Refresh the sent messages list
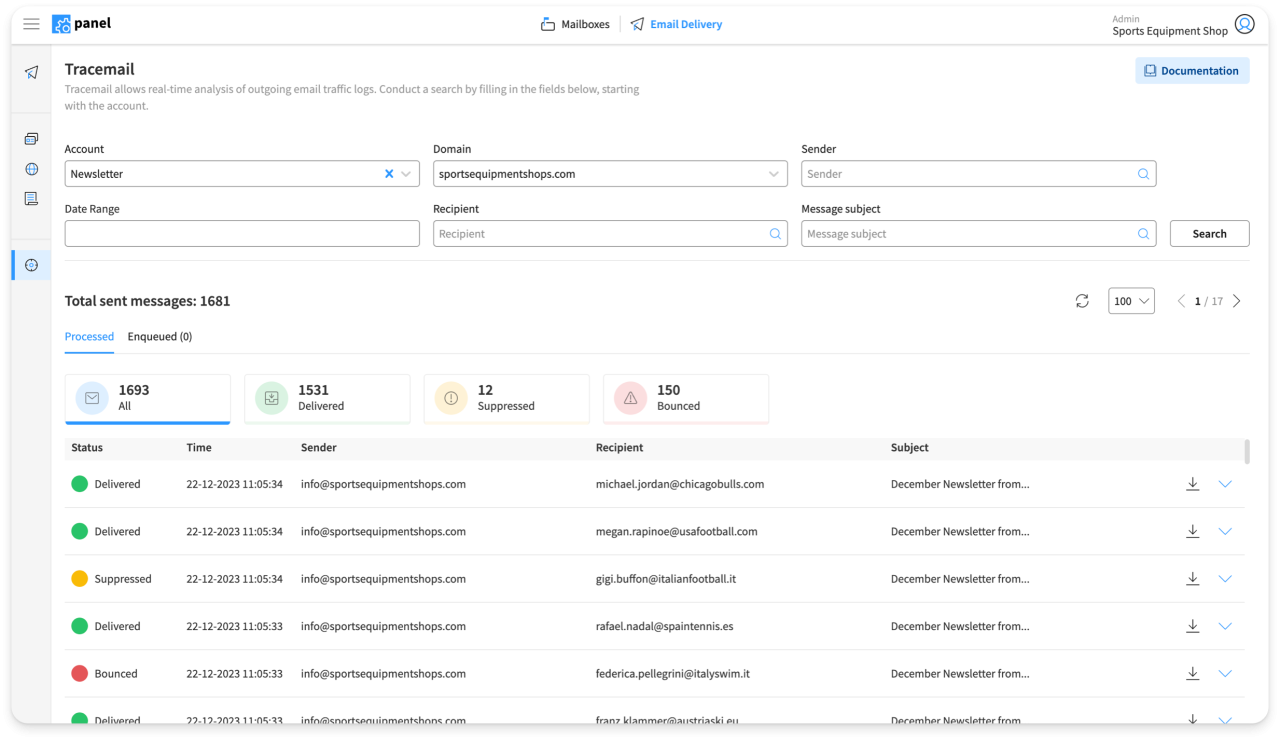The width and height of the screenshot is (1280, 740). tap(1082, 300)
